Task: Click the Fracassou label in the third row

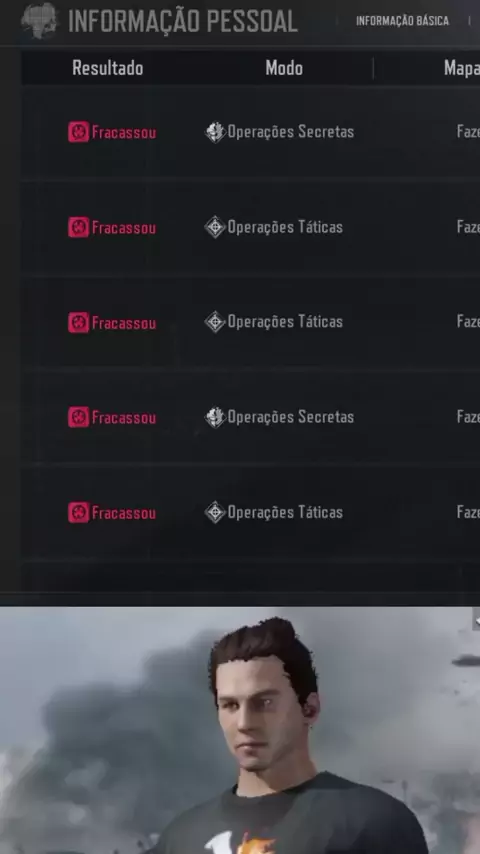Action: [x=124, y=323]
